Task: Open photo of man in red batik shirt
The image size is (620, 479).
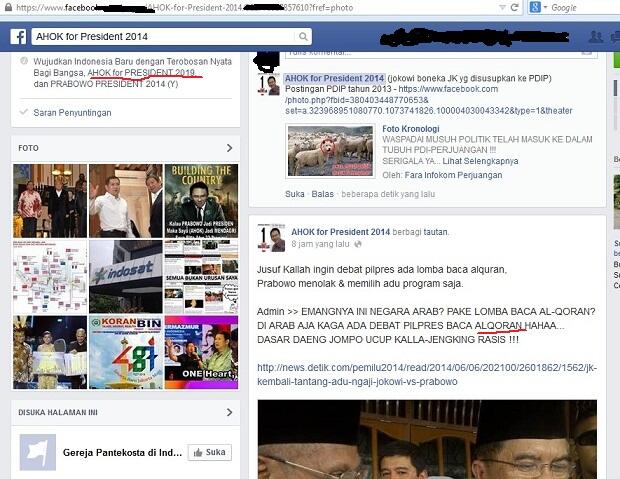Action: click(50, 201)
